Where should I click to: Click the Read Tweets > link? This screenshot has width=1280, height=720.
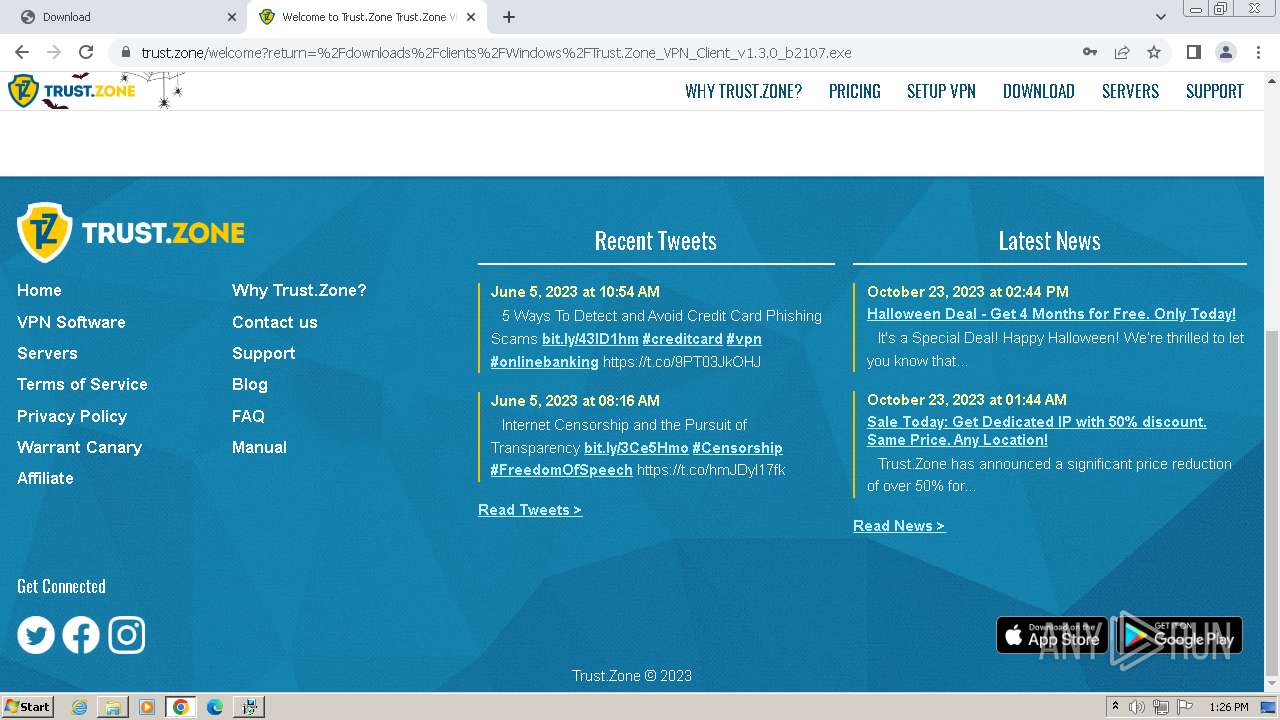530,510
